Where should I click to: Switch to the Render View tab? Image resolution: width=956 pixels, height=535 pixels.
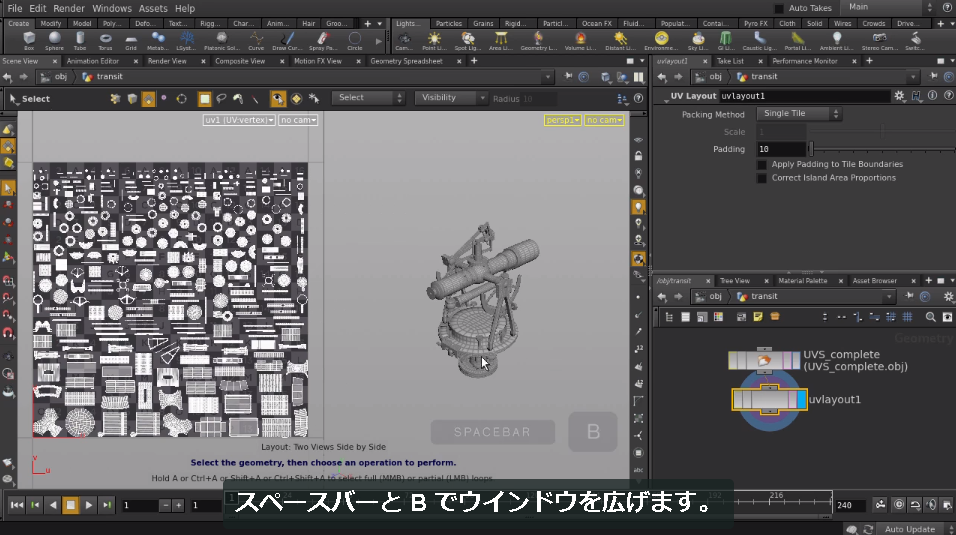[167, 61]
